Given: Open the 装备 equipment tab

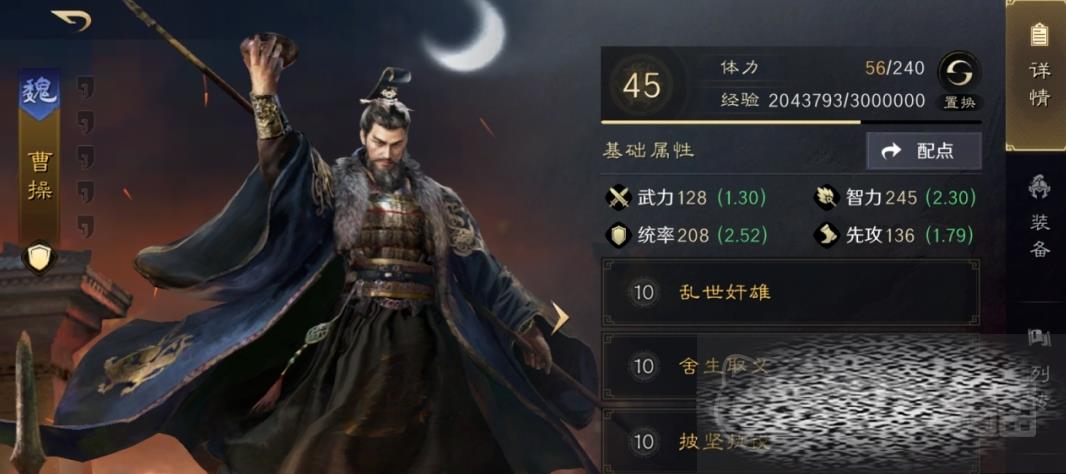Looking at the screenshot, I should [1038, 216].
